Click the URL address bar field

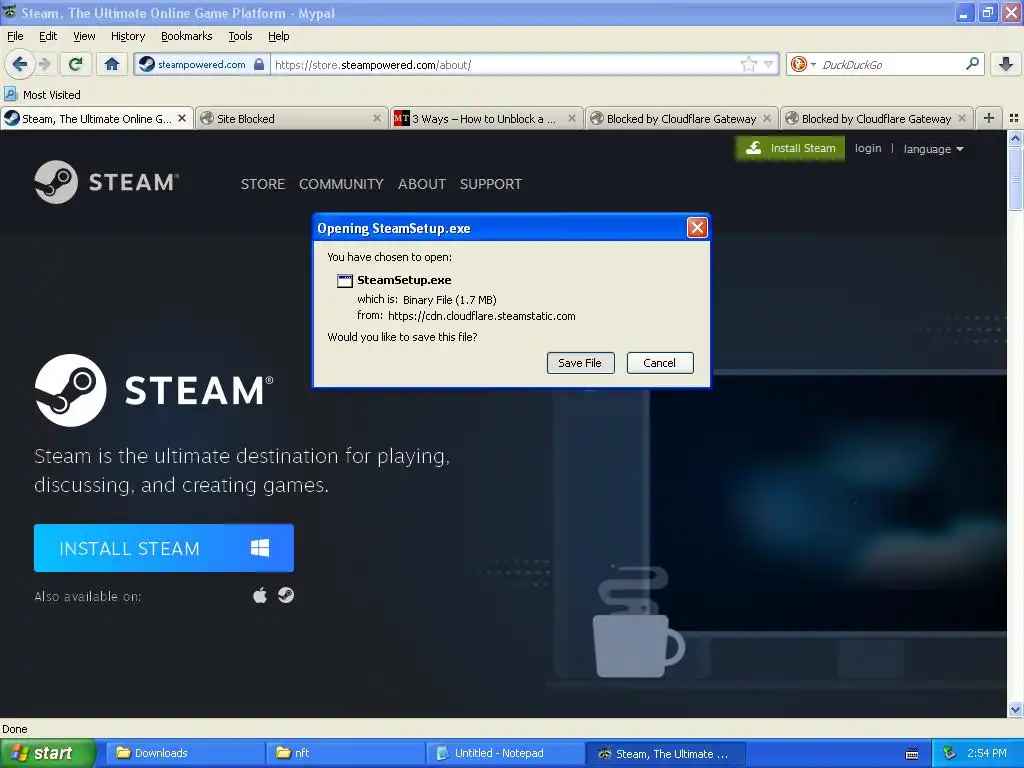coord(506,64)
